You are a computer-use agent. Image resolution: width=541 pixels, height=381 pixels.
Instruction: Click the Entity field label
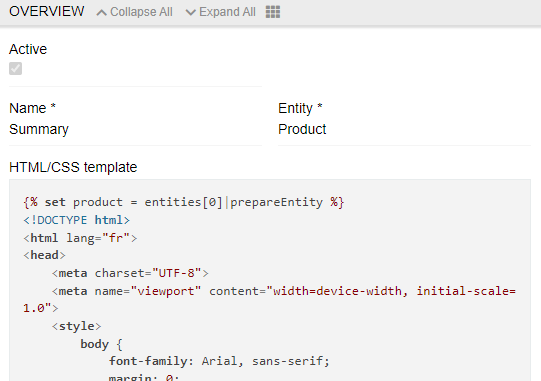[x=300, y=108]
